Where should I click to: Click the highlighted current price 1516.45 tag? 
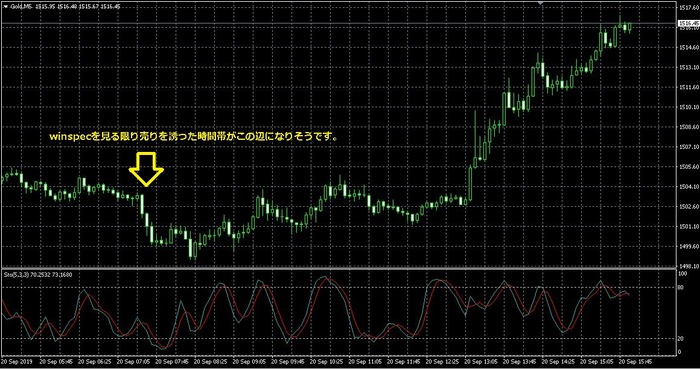point(688,23)
